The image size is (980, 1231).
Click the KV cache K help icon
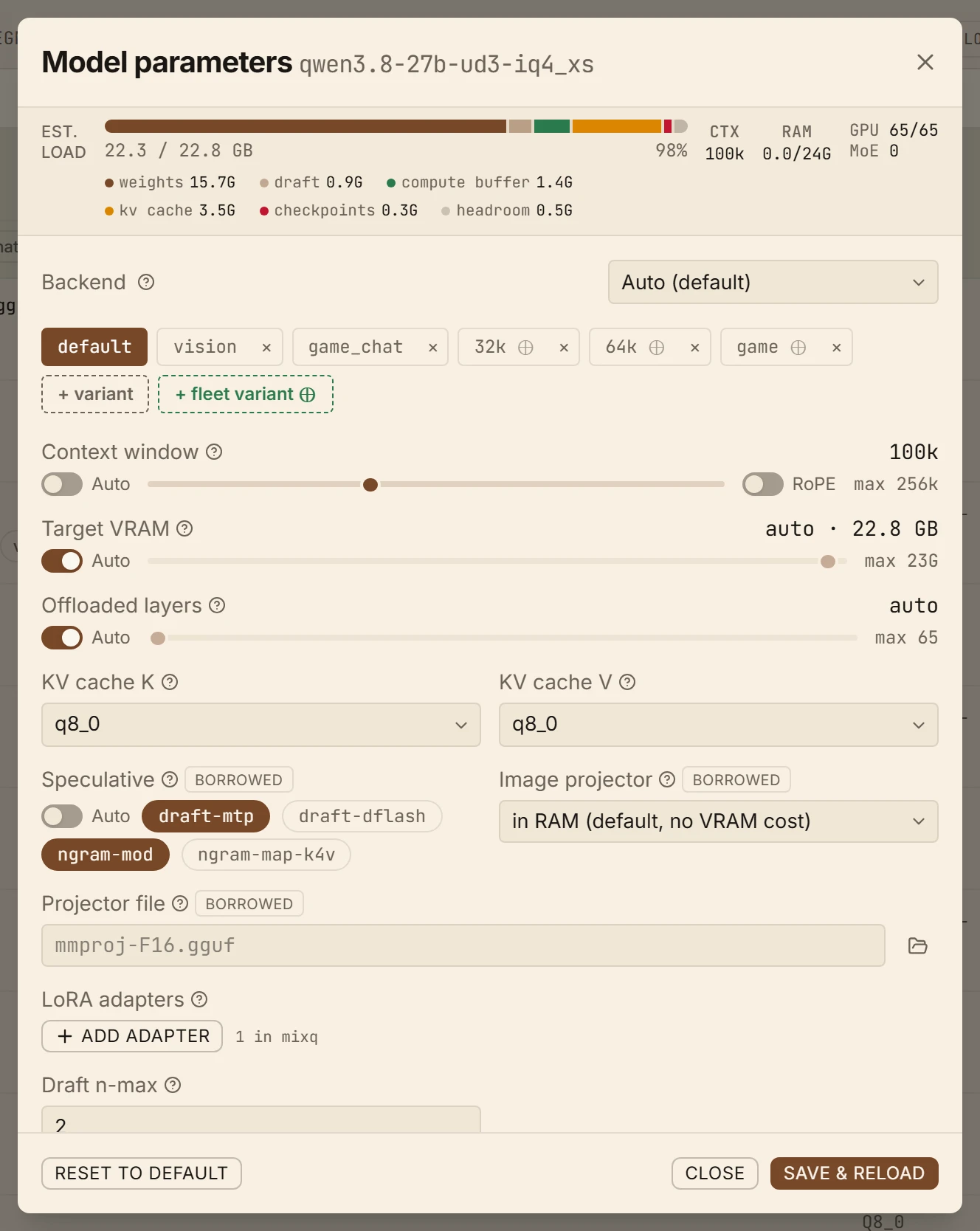170,682
